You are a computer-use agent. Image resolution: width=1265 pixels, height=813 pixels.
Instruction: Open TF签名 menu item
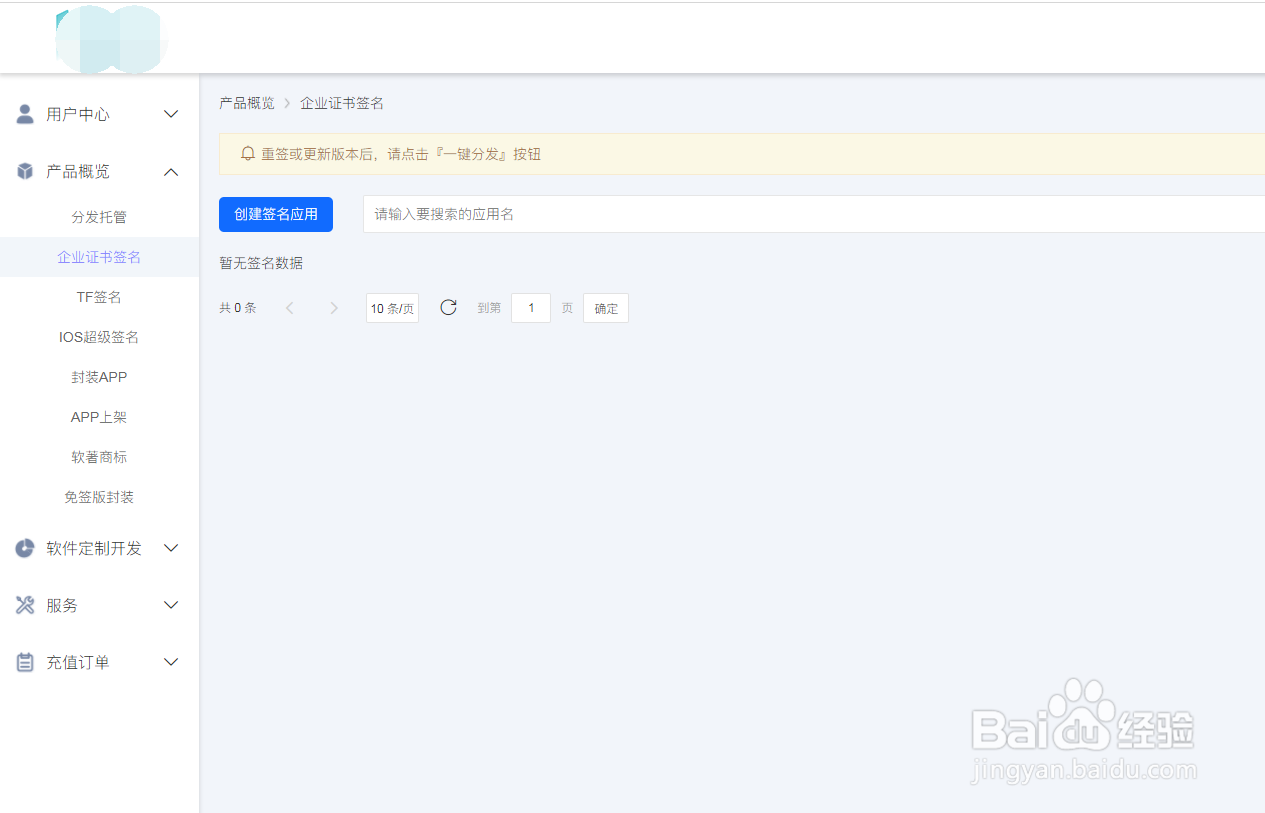point(99,297)
